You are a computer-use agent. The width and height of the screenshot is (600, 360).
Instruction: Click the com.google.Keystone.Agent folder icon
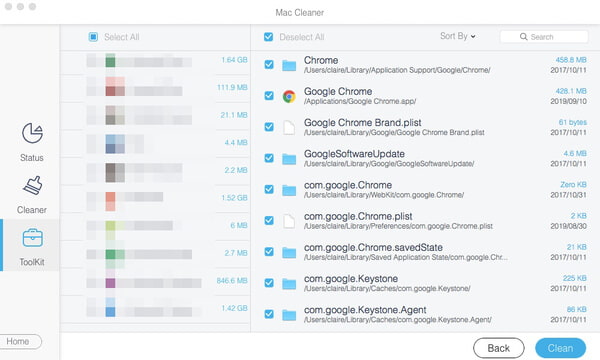pyautogui.click(x=289, y=315)
